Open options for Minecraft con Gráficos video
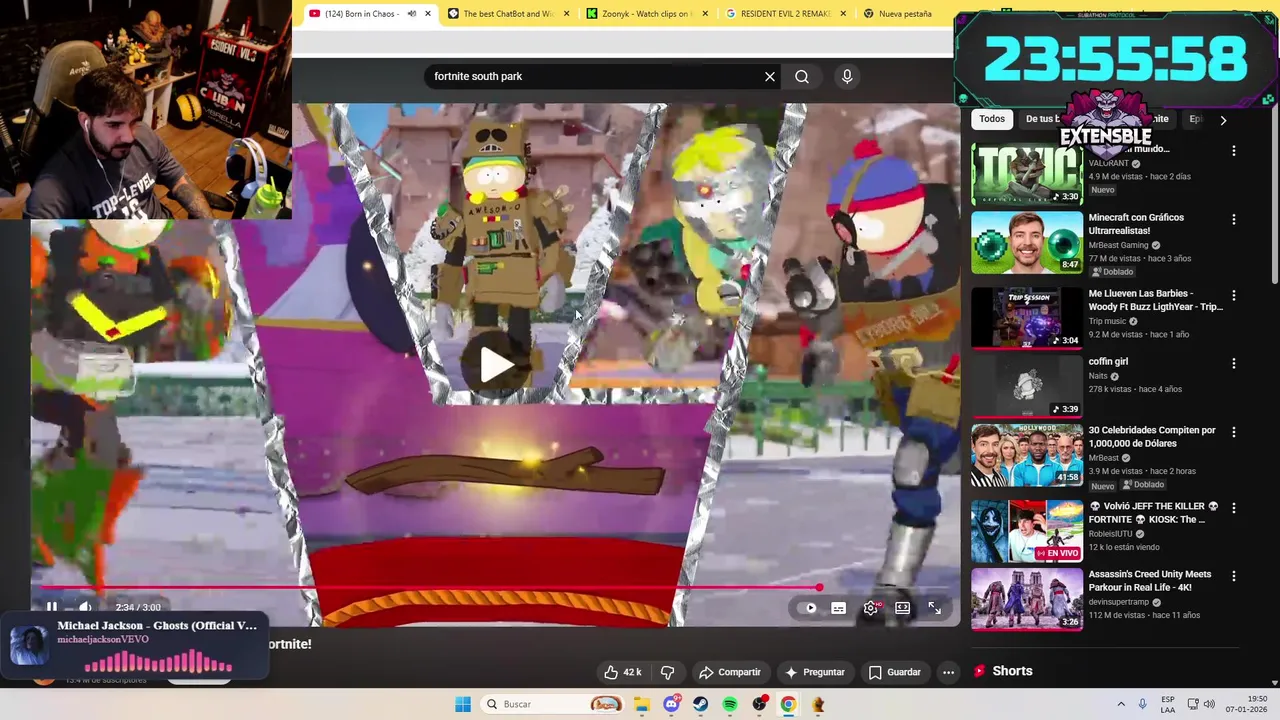Screen dimensions: 1280x720 1233,220
